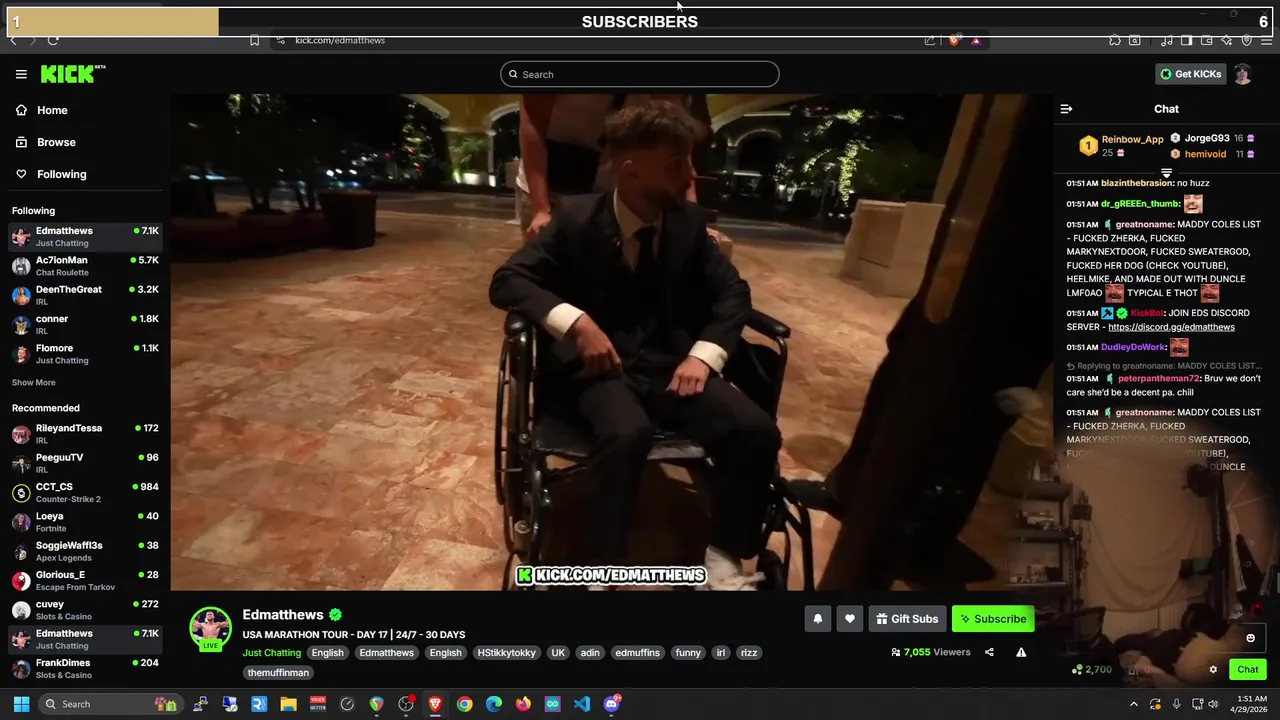This screenshot has width=1280, height=720.
Task: Click the Gift Subs button
Action: tap(907, 619)
